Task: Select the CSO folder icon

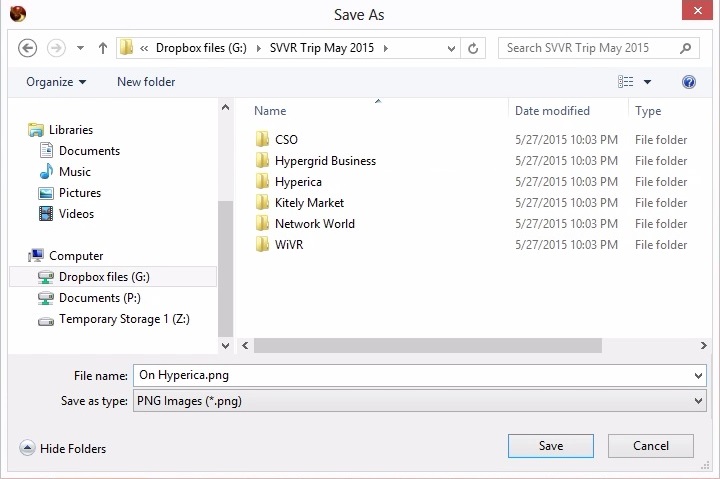Action: pyautogui.click(x=262, y=139)
